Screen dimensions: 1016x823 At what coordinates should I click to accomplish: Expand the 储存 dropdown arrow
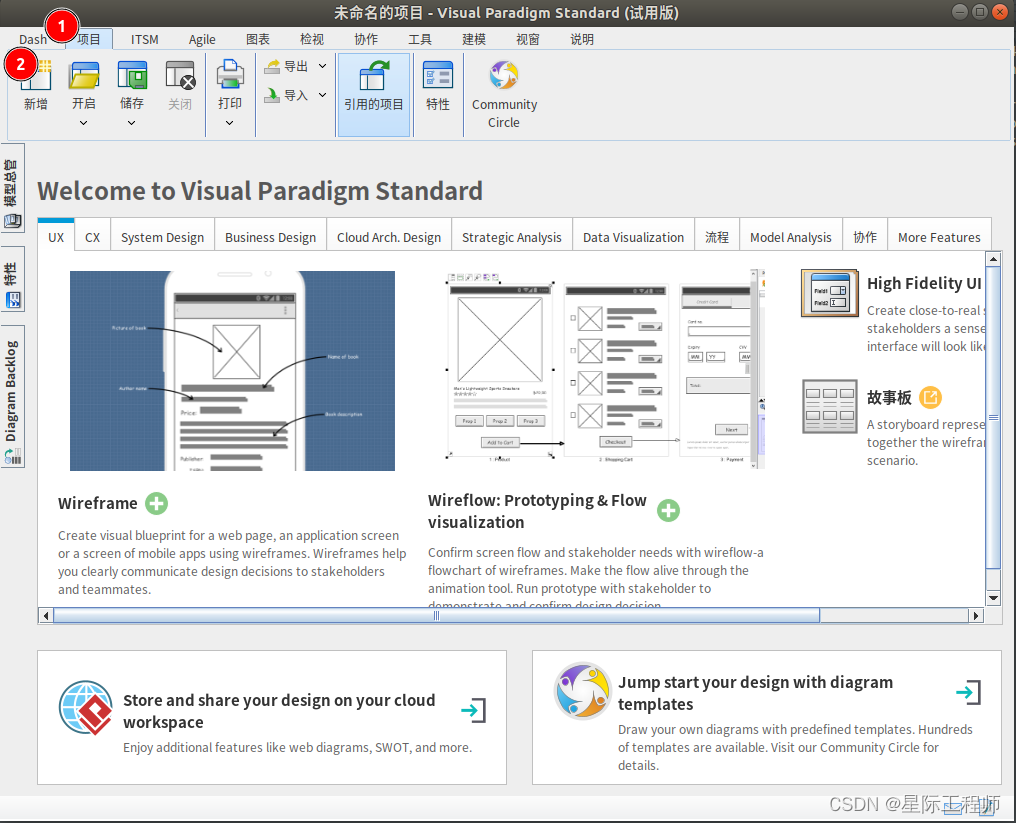click(x=132, y=122)
